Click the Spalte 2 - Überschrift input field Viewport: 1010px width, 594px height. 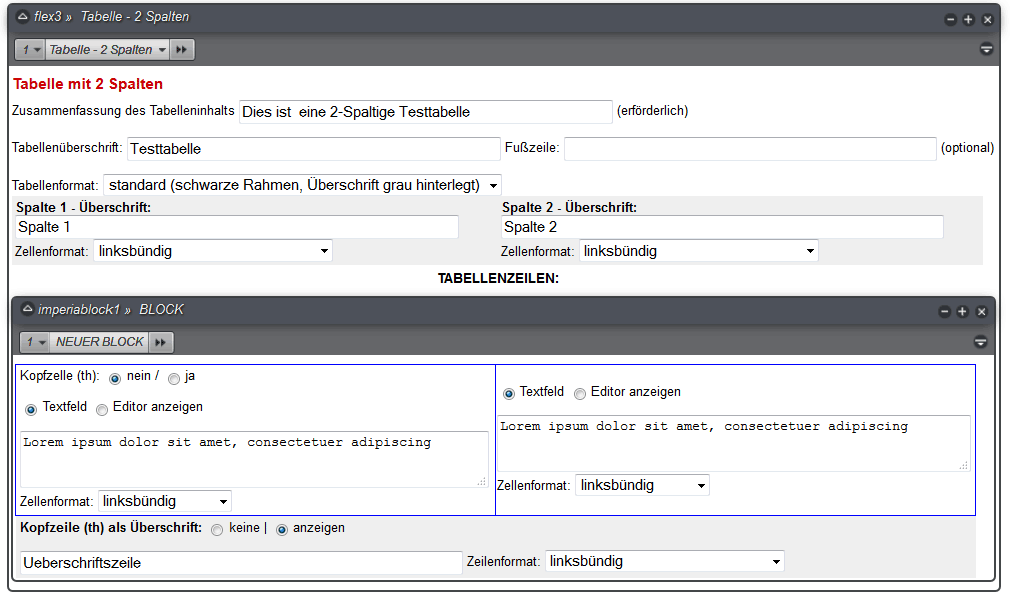[722, 227]
